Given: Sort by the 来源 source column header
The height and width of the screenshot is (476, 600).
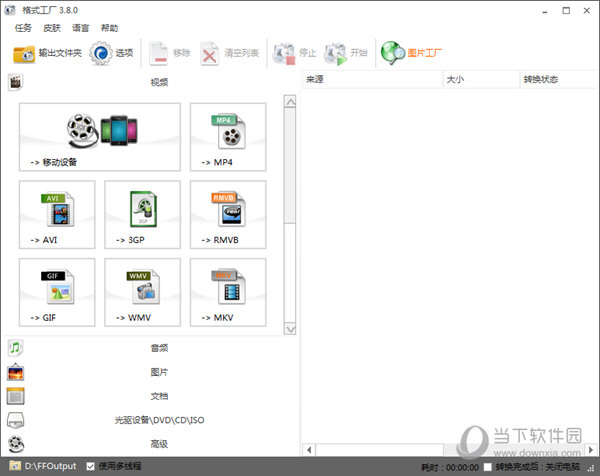Looking at the screenshot, I should coord(373,79).
